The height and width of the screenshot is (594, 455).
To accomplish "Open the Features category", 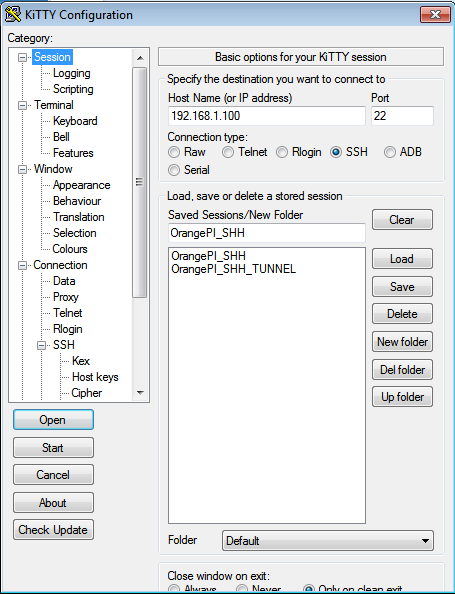I will [x=73, y=153].
